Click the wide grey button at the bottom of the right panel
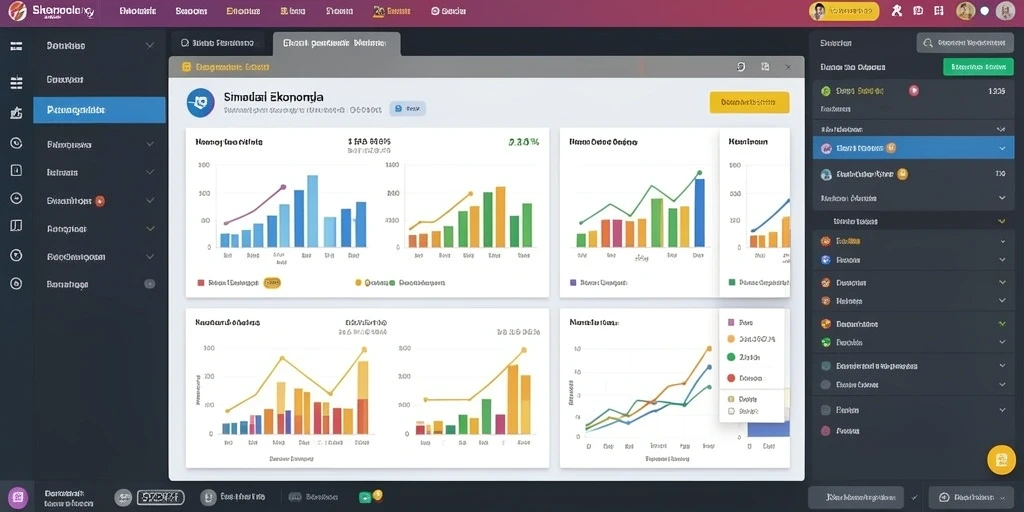The width and height of the screenshot is (1024, 512). 856,498
